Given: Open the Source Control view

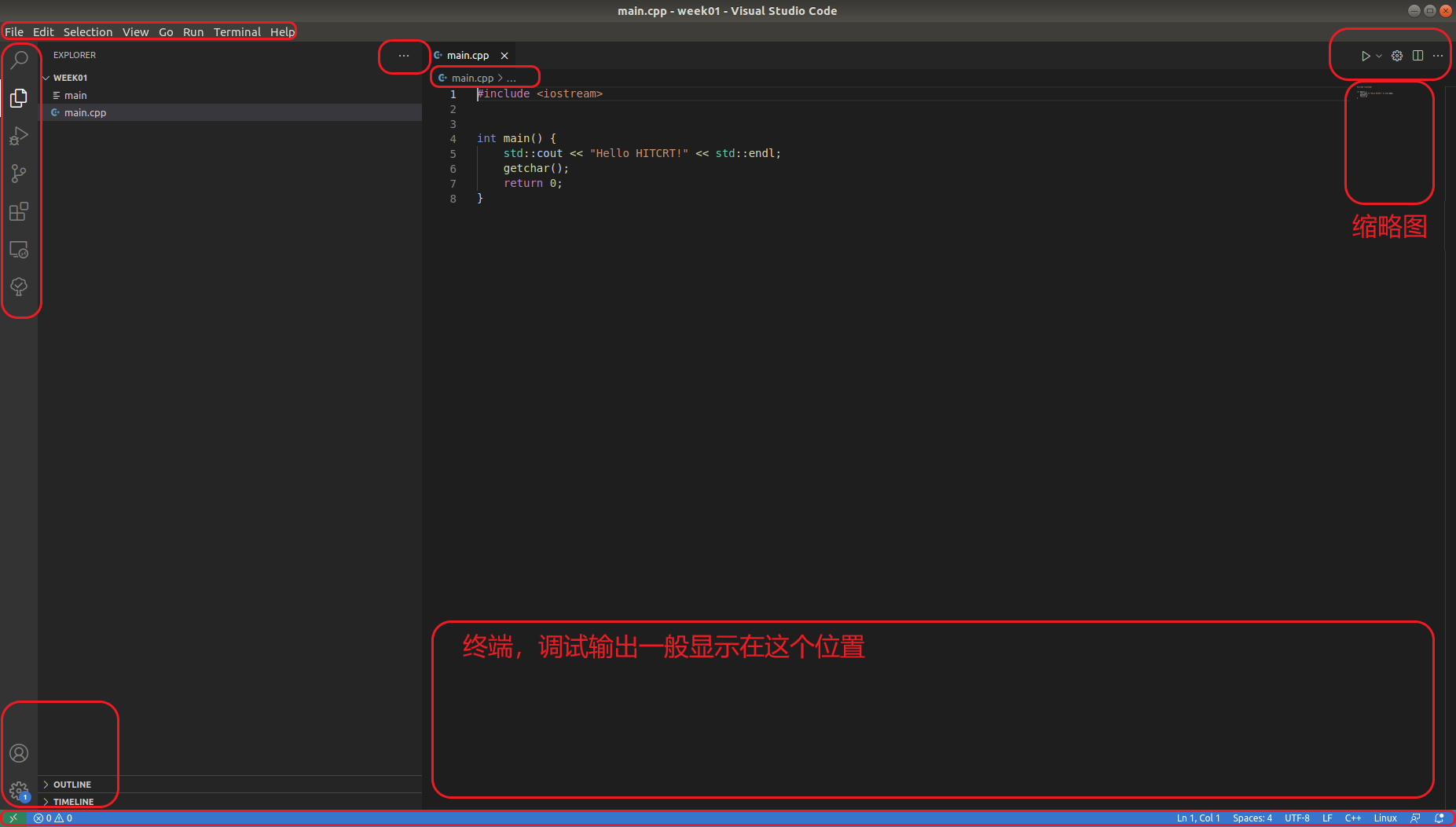Looking at the screenshot, I should pos(19,174).
